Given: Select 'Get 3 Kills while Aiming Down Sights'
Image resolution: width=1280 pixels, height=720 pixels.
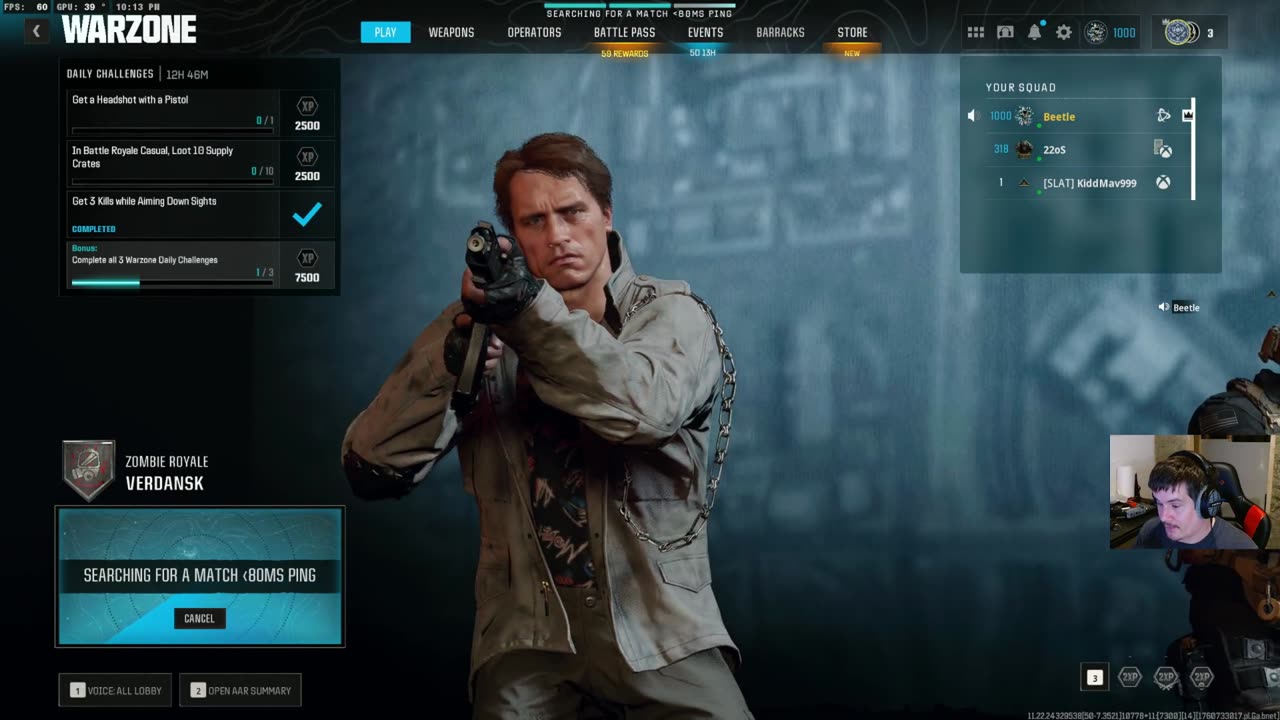Looking at the screenshot, I should (x=144, y=201).
